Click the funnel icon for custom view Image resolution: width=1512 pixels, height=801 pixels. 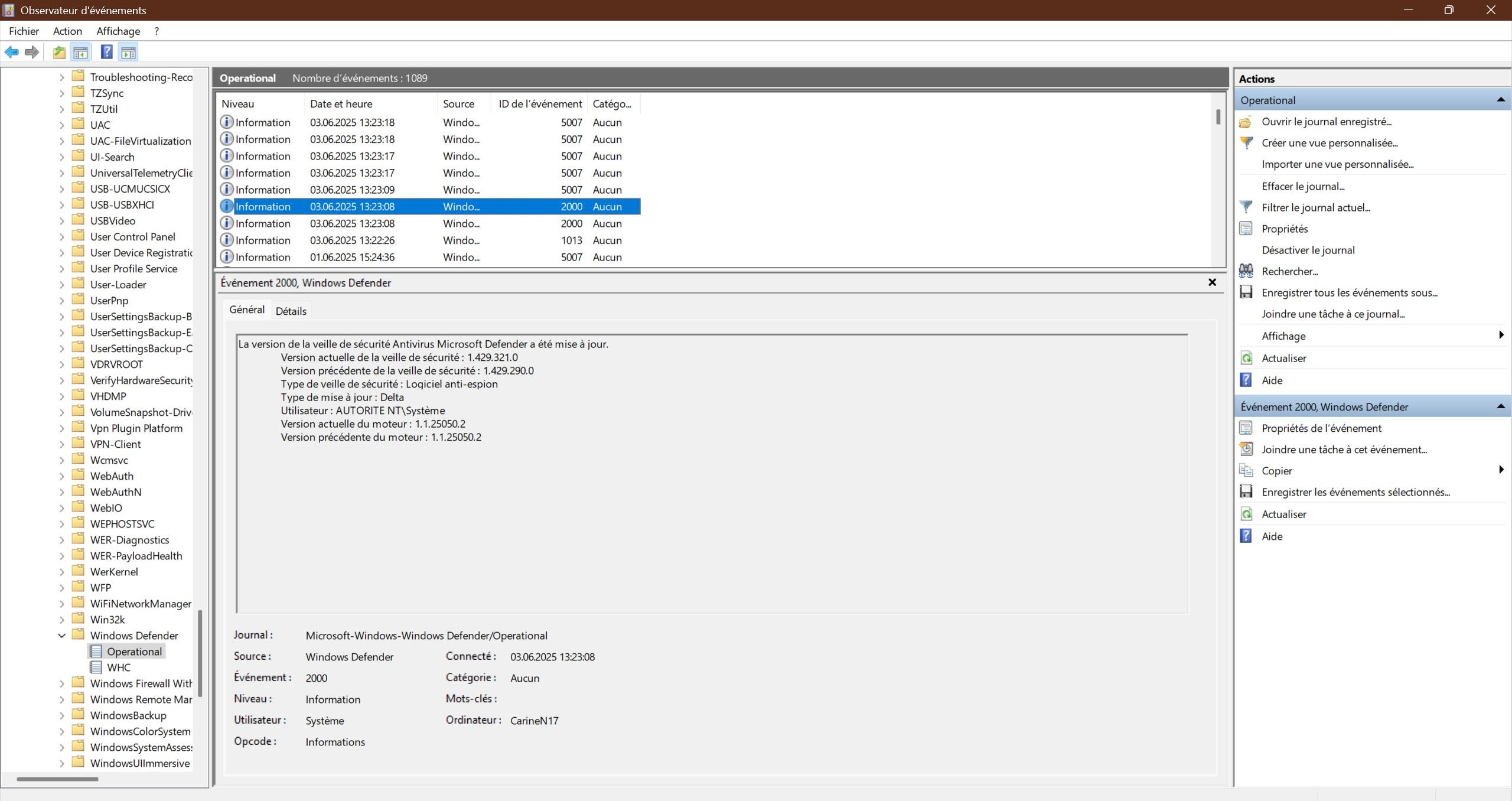pyautogui.click(x=1246, y=143)
